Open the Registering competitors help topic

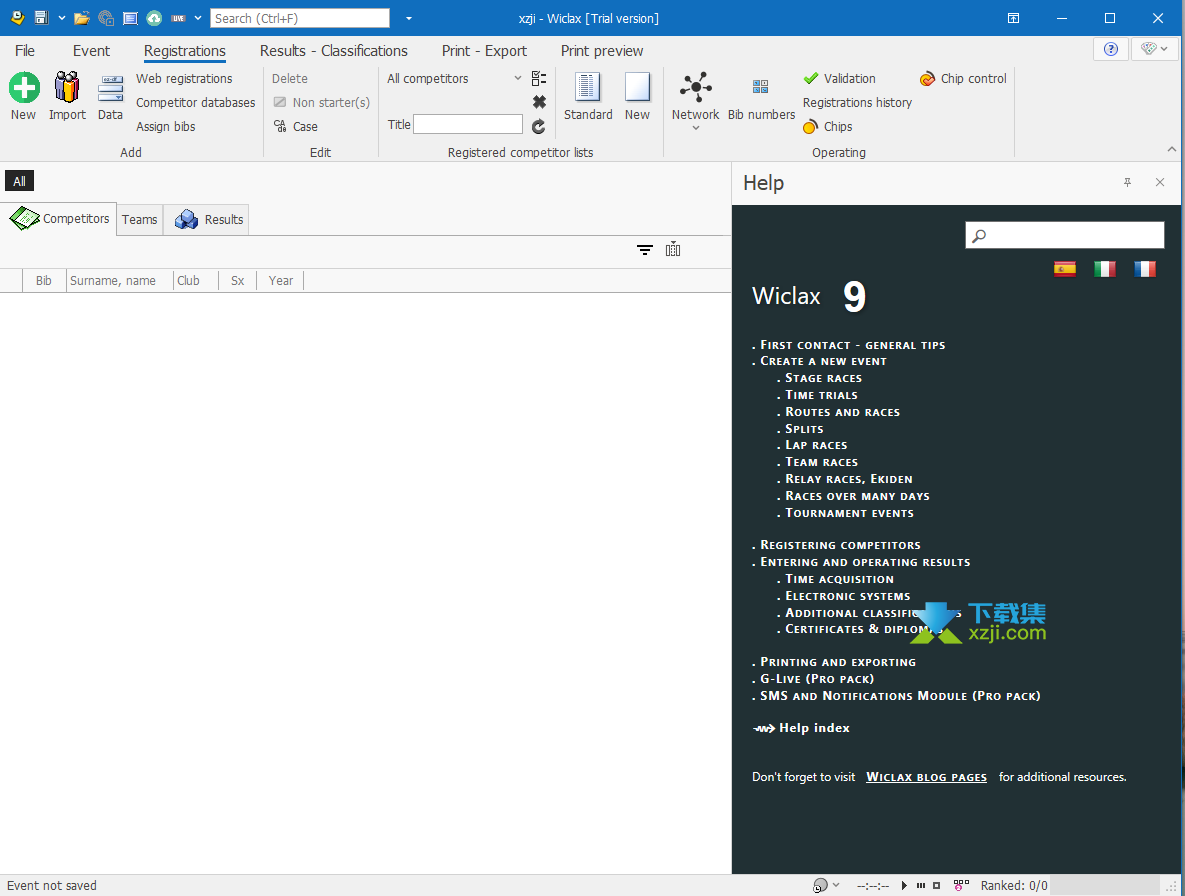(x=840, y=545)
